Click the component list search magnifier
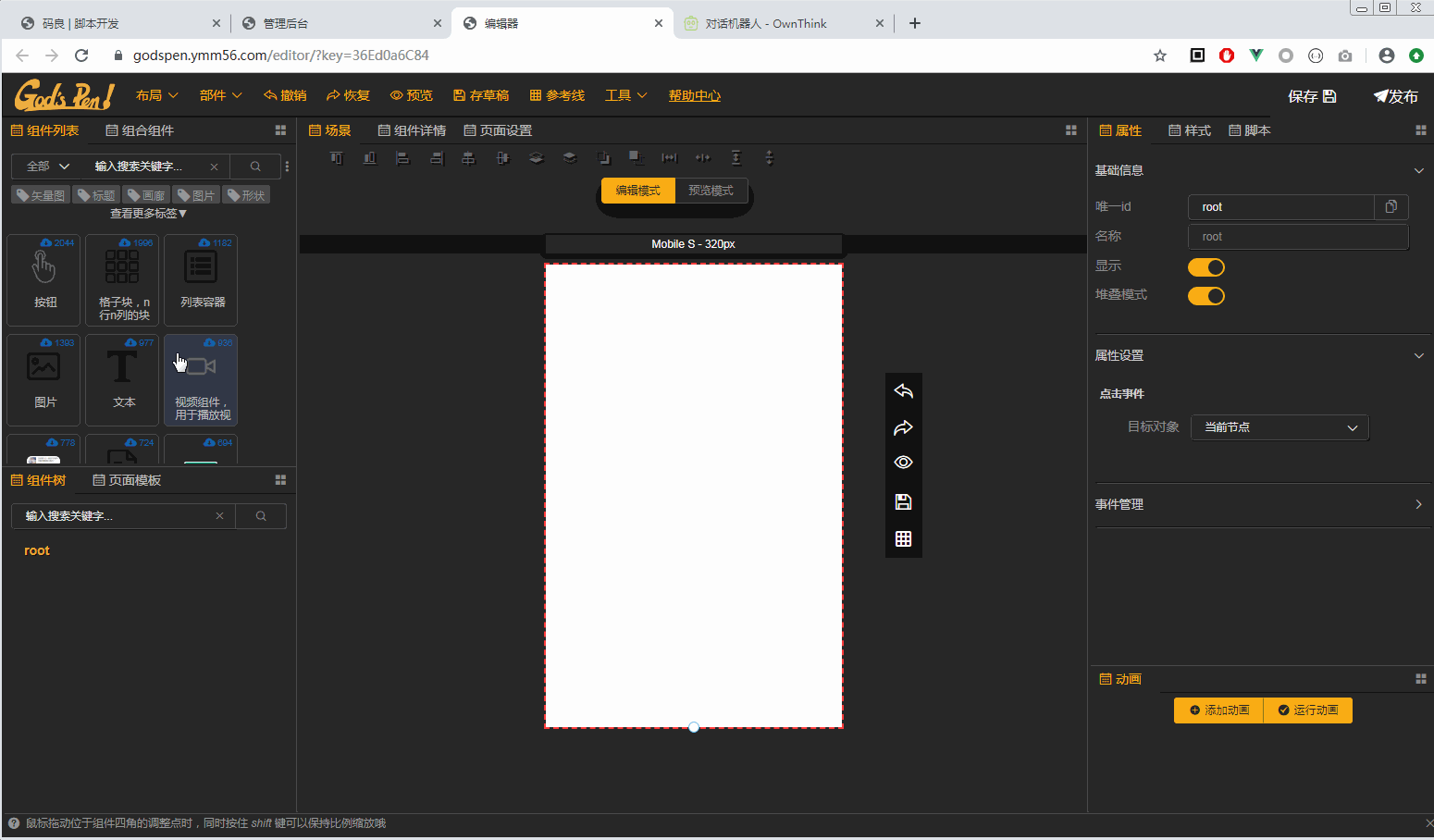The width and height of the screenshot is (1434, 840). 255,167
